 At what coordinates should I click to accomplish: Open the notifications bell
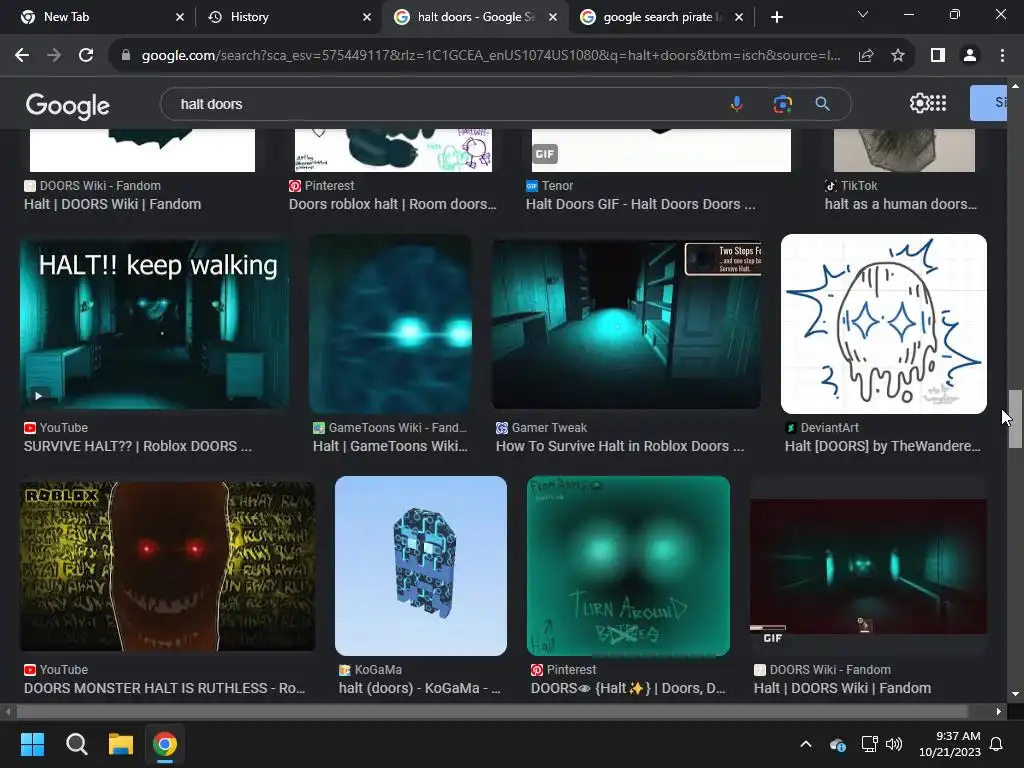(997, 744)
